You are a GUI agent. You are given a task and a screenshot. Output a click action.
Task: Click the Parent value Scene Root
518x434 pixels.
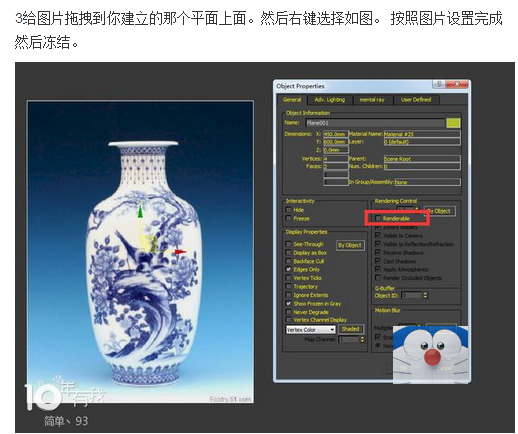point(422,159)
